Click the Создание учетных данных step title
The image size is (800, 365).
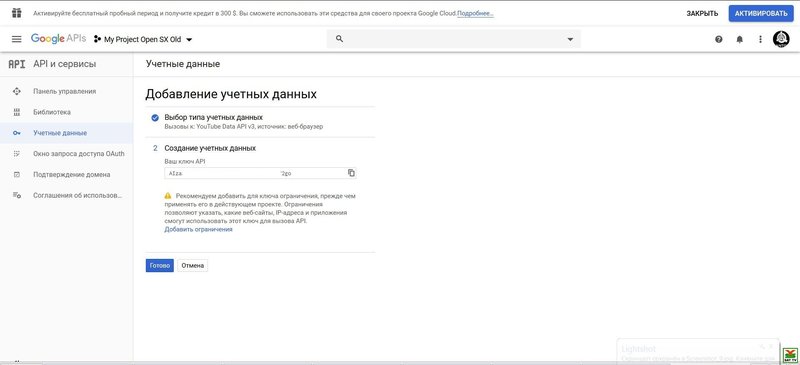[x=210, y=149]
